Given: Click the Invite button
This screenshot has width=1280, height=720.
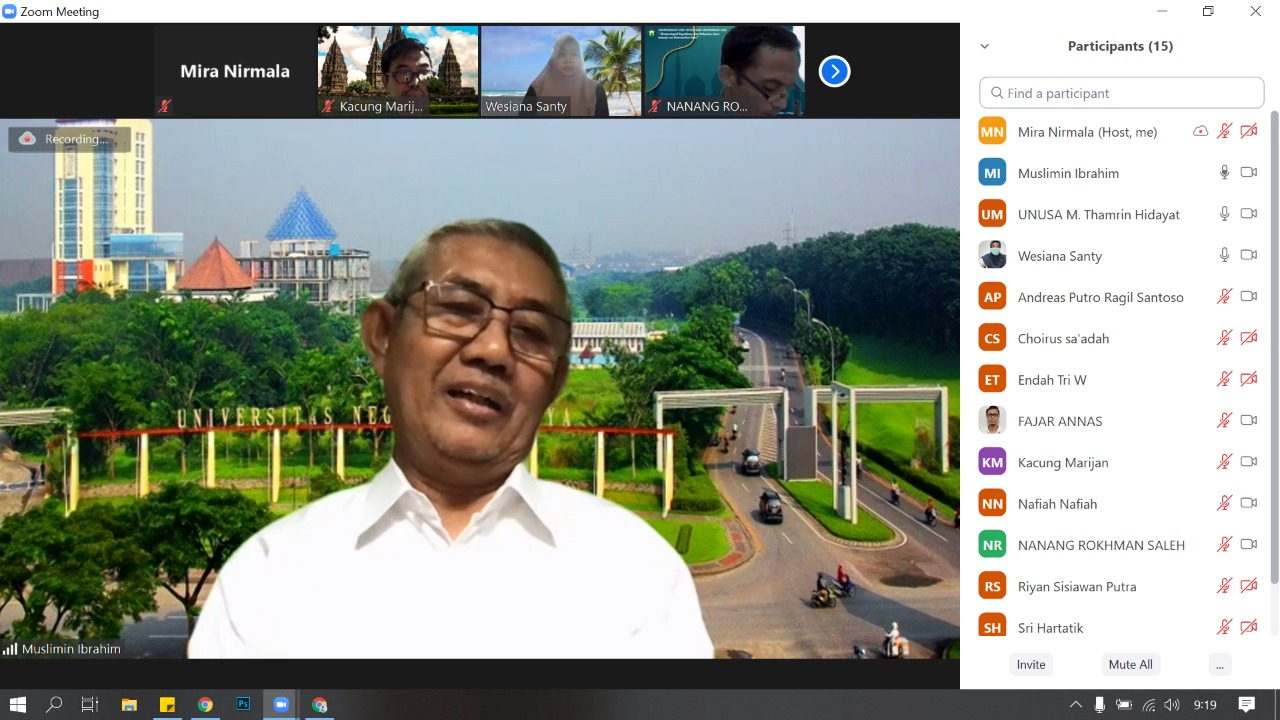Looking at the screenshot, I should coord(1031,664).
